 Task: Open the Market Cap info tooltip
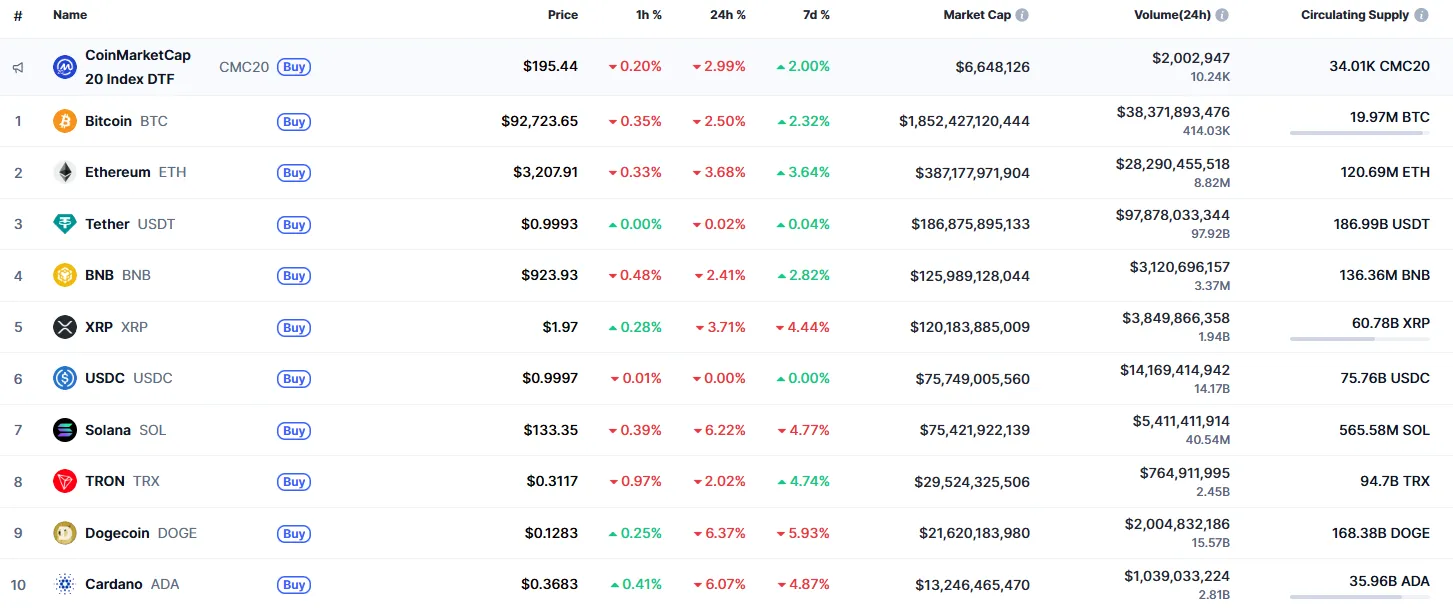[x=1020, y=14]
